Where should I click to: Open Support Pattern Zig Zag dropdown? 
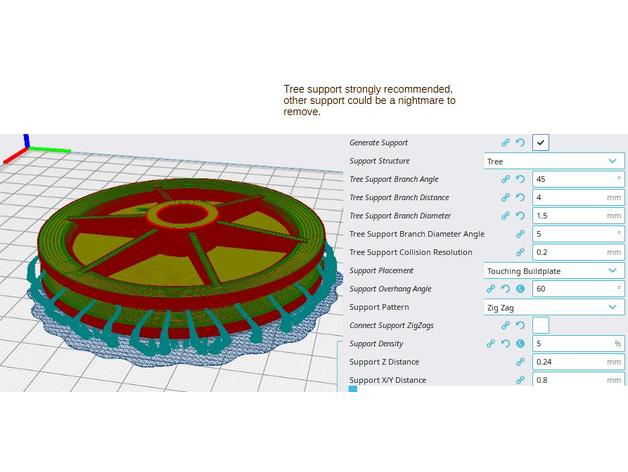553,307
